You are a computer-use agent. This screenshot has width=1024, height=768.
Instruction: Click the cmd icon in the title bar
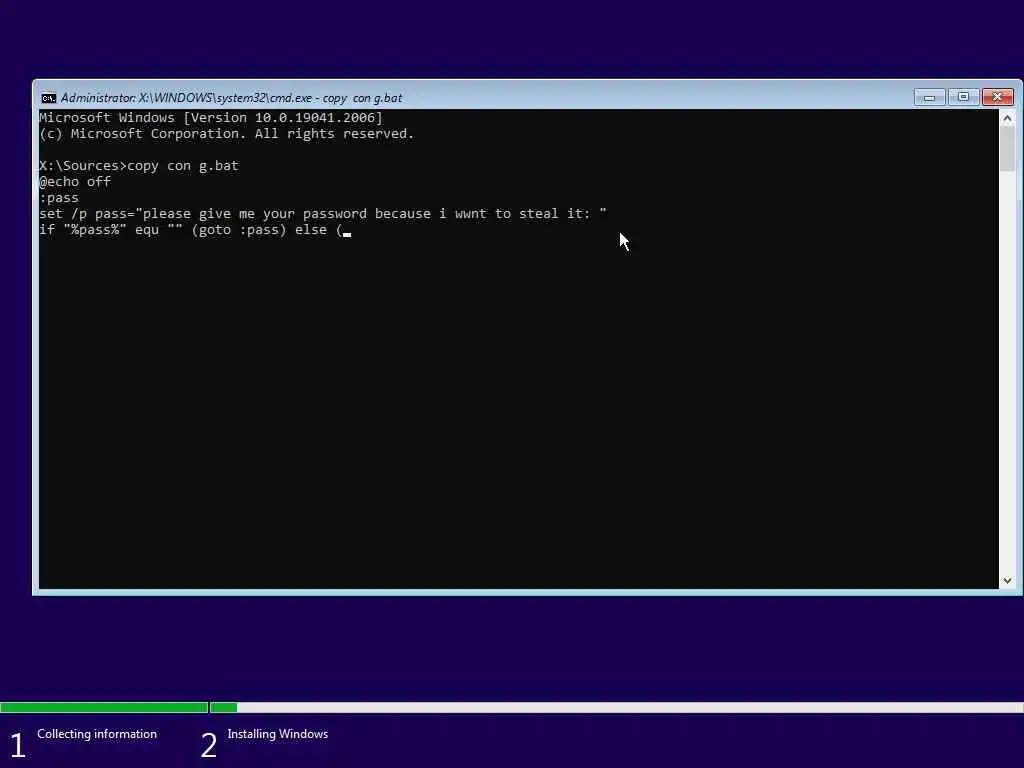[48, 98]
